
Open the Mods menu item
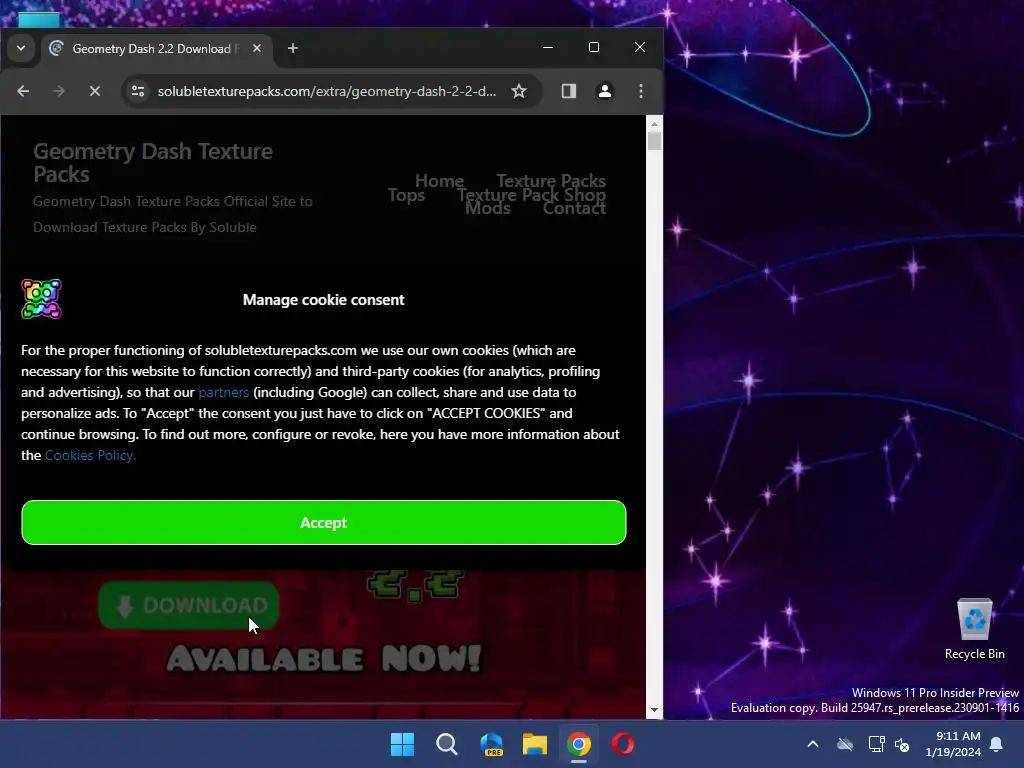(x=488, y=208)
